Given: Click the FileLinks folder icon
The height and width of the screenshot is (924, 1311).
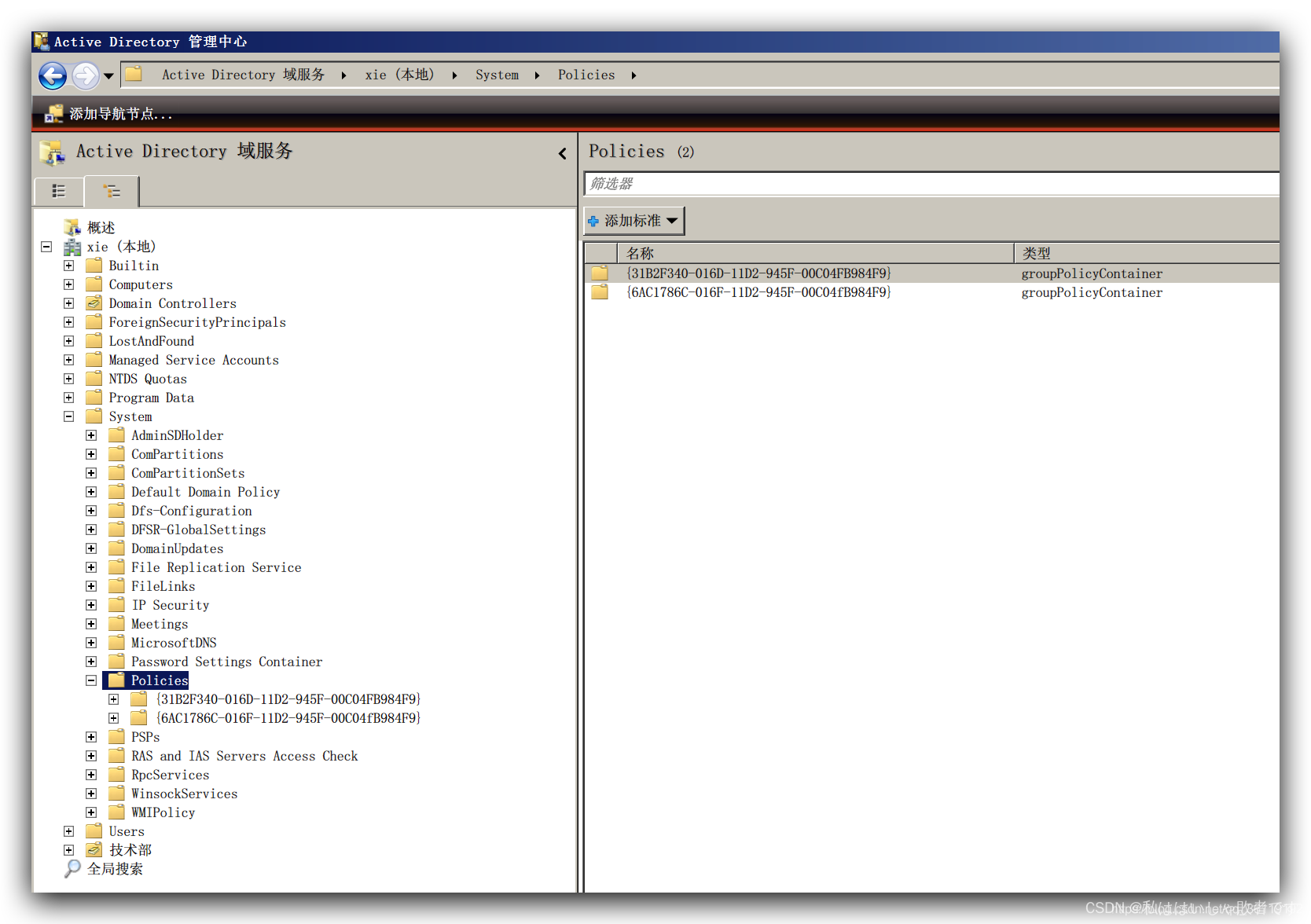Looking at the screenshot, I should 117,586.
